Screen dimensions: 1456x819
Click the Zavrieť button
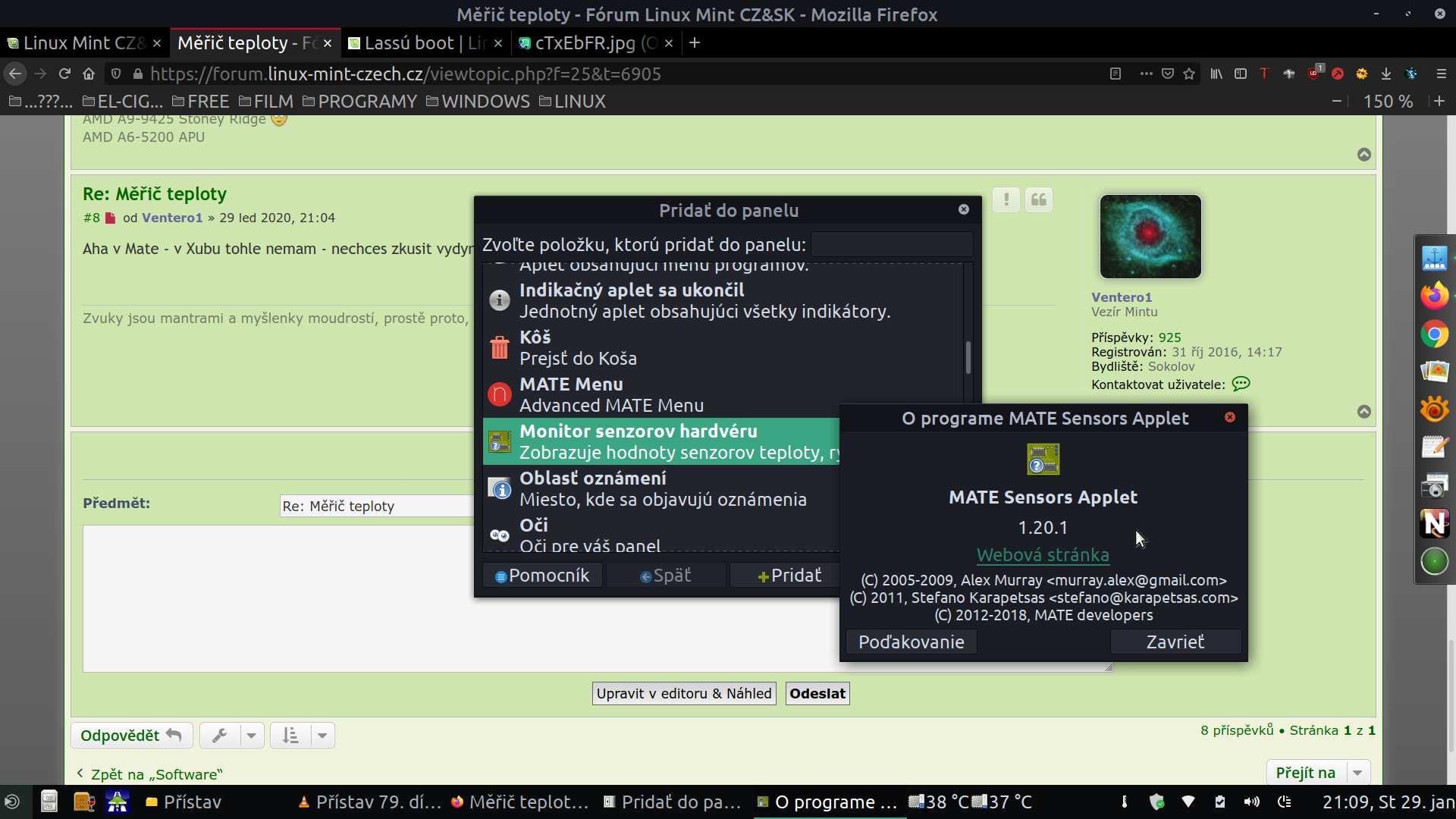tap(1175, 642)
